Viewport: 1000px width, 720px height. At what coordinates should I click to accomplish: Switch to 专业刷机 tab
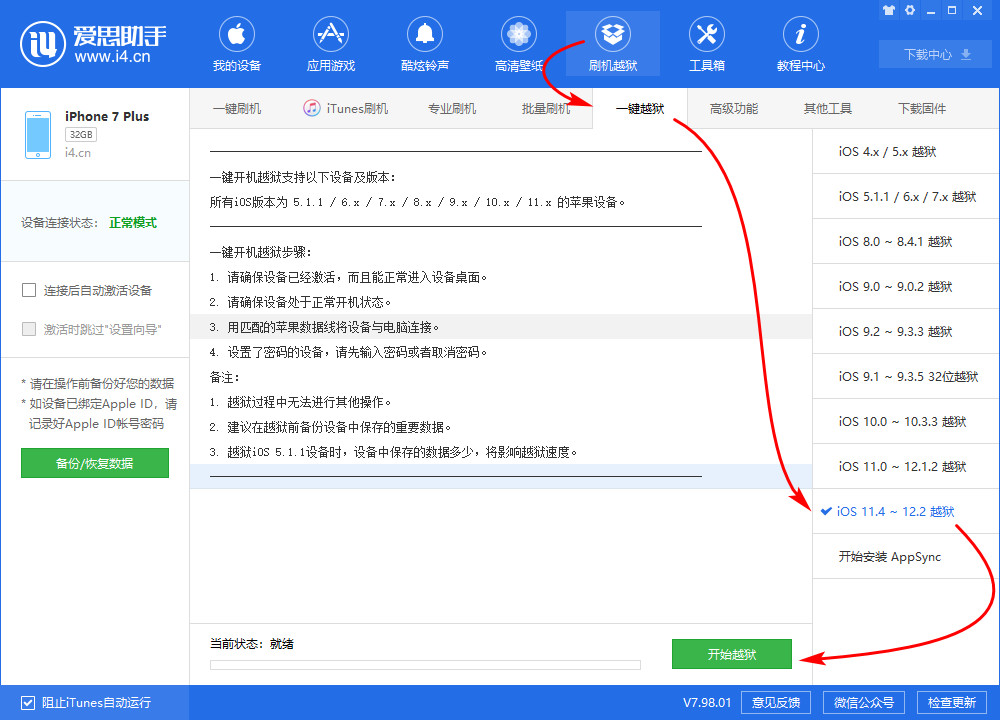(452, 108)
